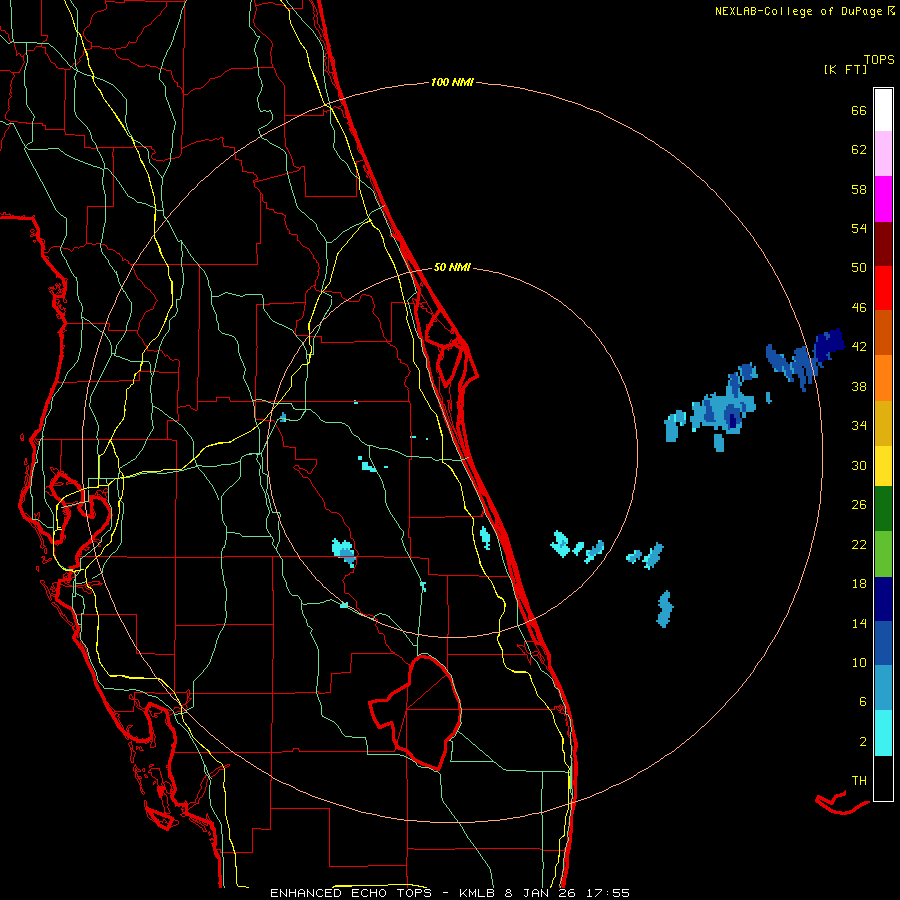The width and height of the screenshot is (900, 900).
Task: Select the bright red legend swatch
Action: (x=883, y=288)
